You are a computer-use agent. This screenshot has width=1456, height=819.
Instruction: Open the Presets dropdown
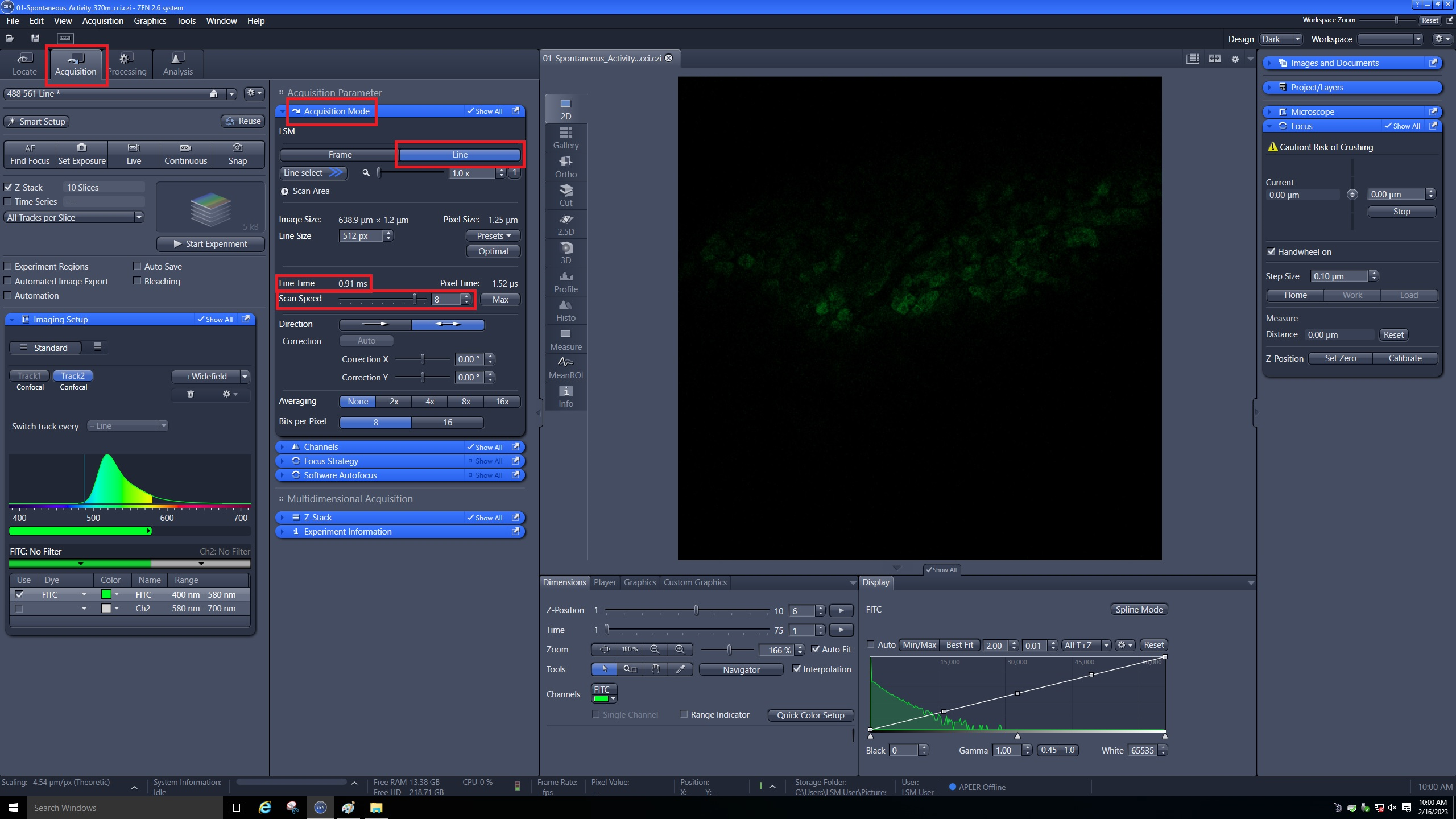coord(493,235)
